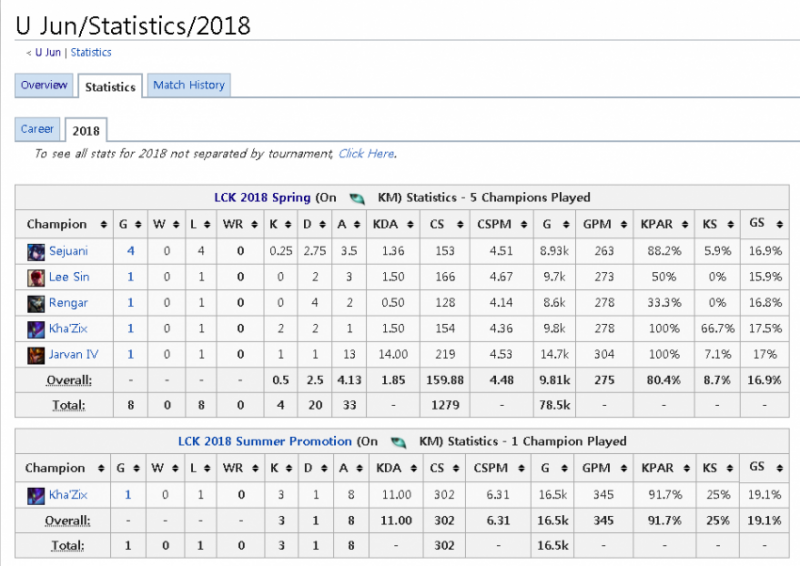The width and height of the screenshot is (800, 566).
Task: Click the Kha'Zix icon in Spring table
Action: 36,328
